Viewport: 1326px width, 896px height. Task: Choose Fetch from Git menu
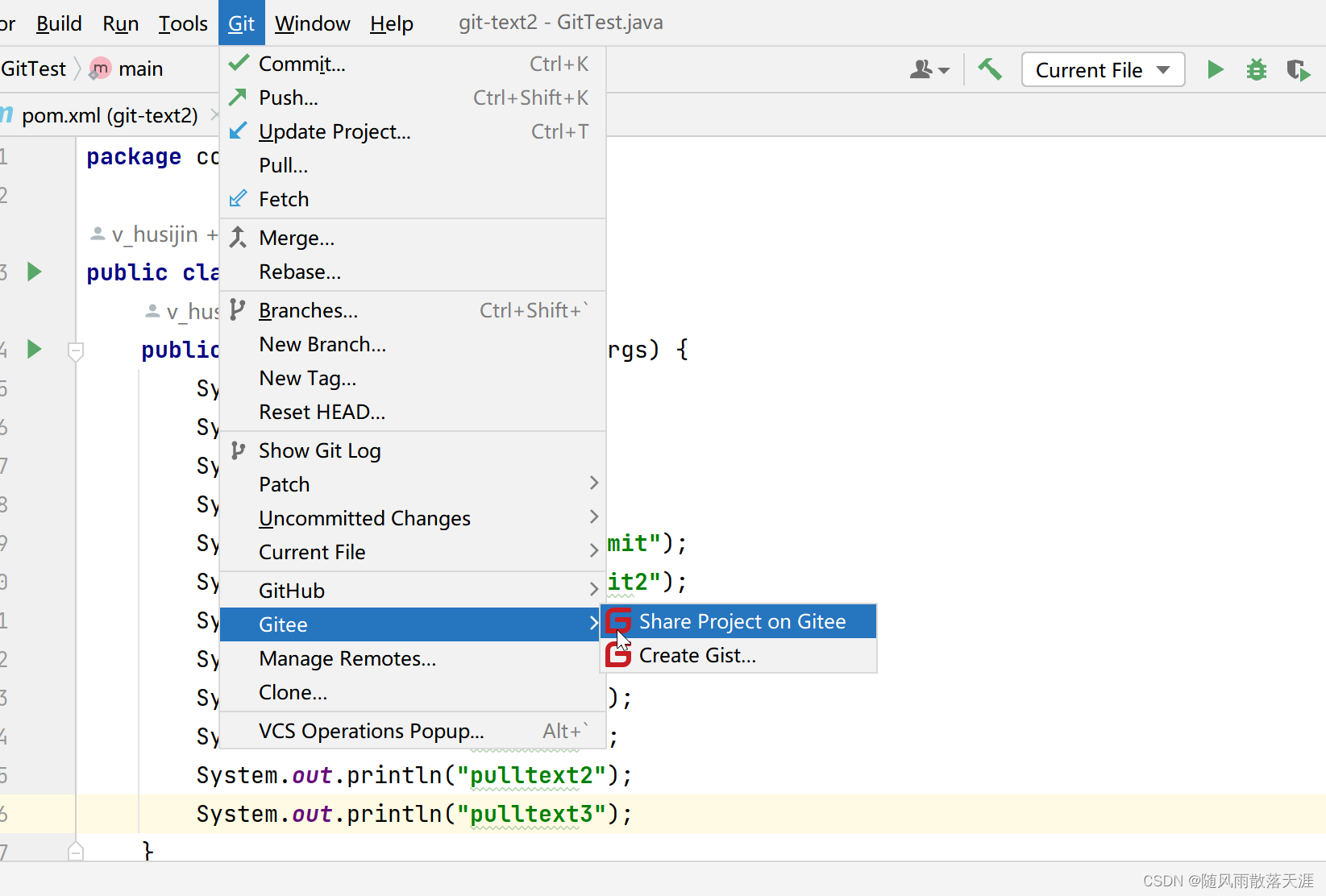[412, 199]
